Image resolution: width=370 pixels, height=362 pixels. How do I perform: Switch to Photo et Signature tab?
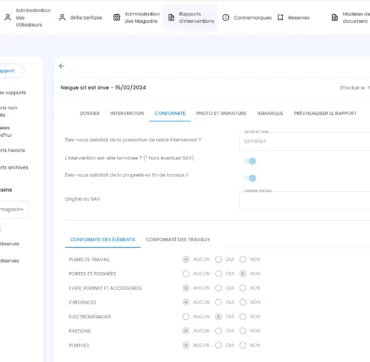(x=221, y=113)
